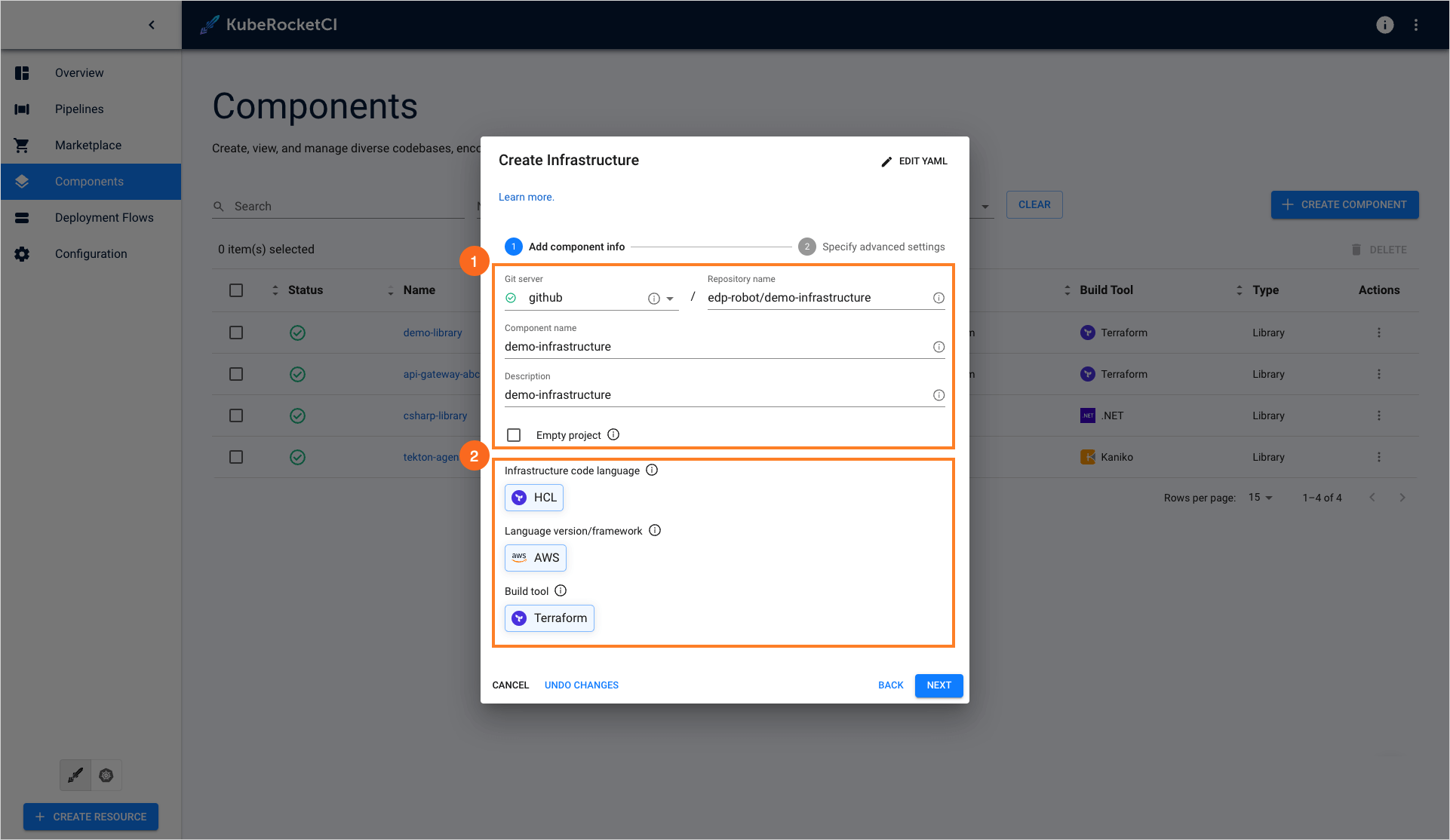Open the Rows per page dropdown
The height and width of the screenshot is (840, 1450).
(x=1261, y=498)
